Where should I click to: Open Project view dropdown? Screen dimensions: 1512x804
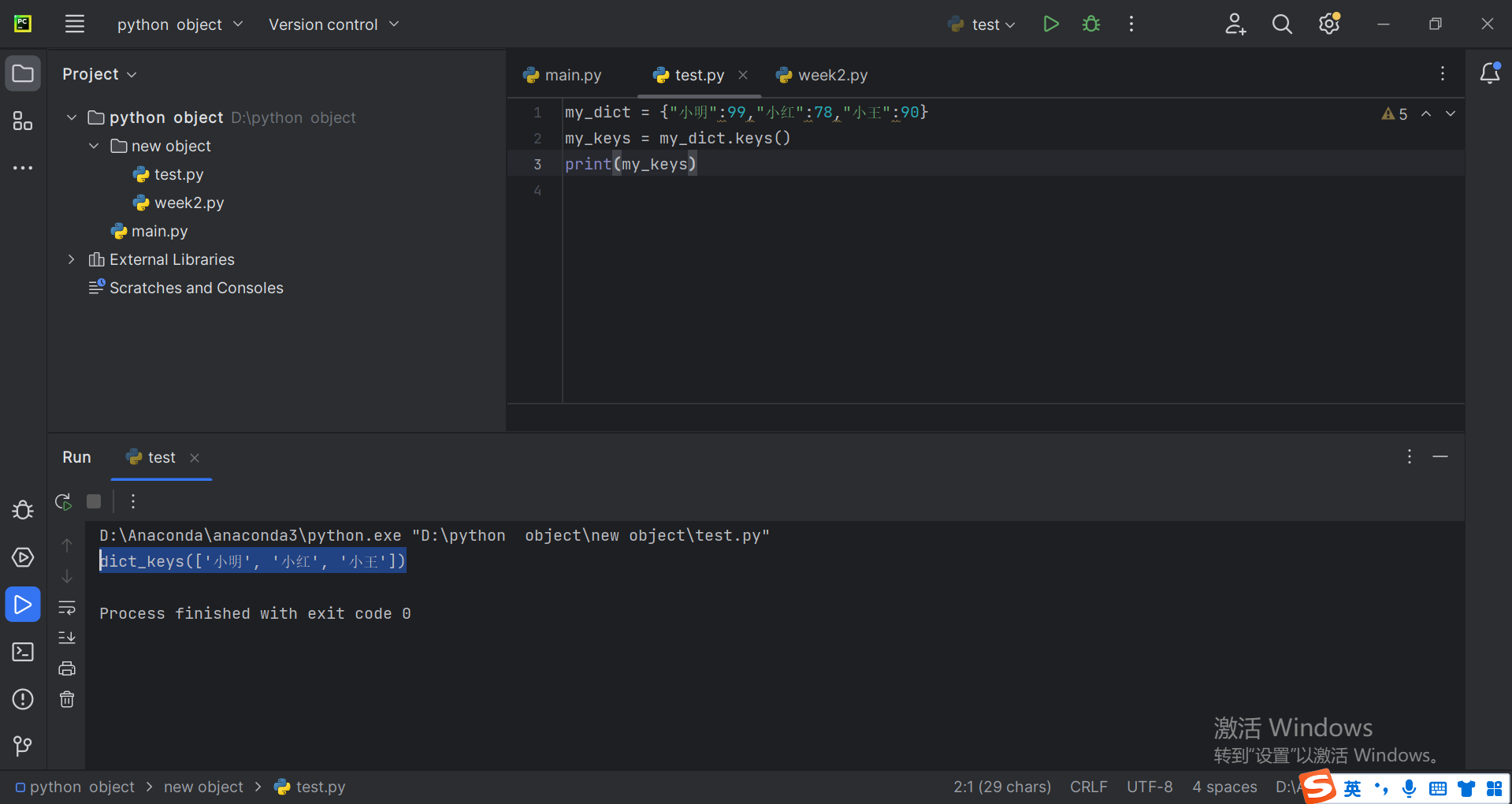click(99, 74)
